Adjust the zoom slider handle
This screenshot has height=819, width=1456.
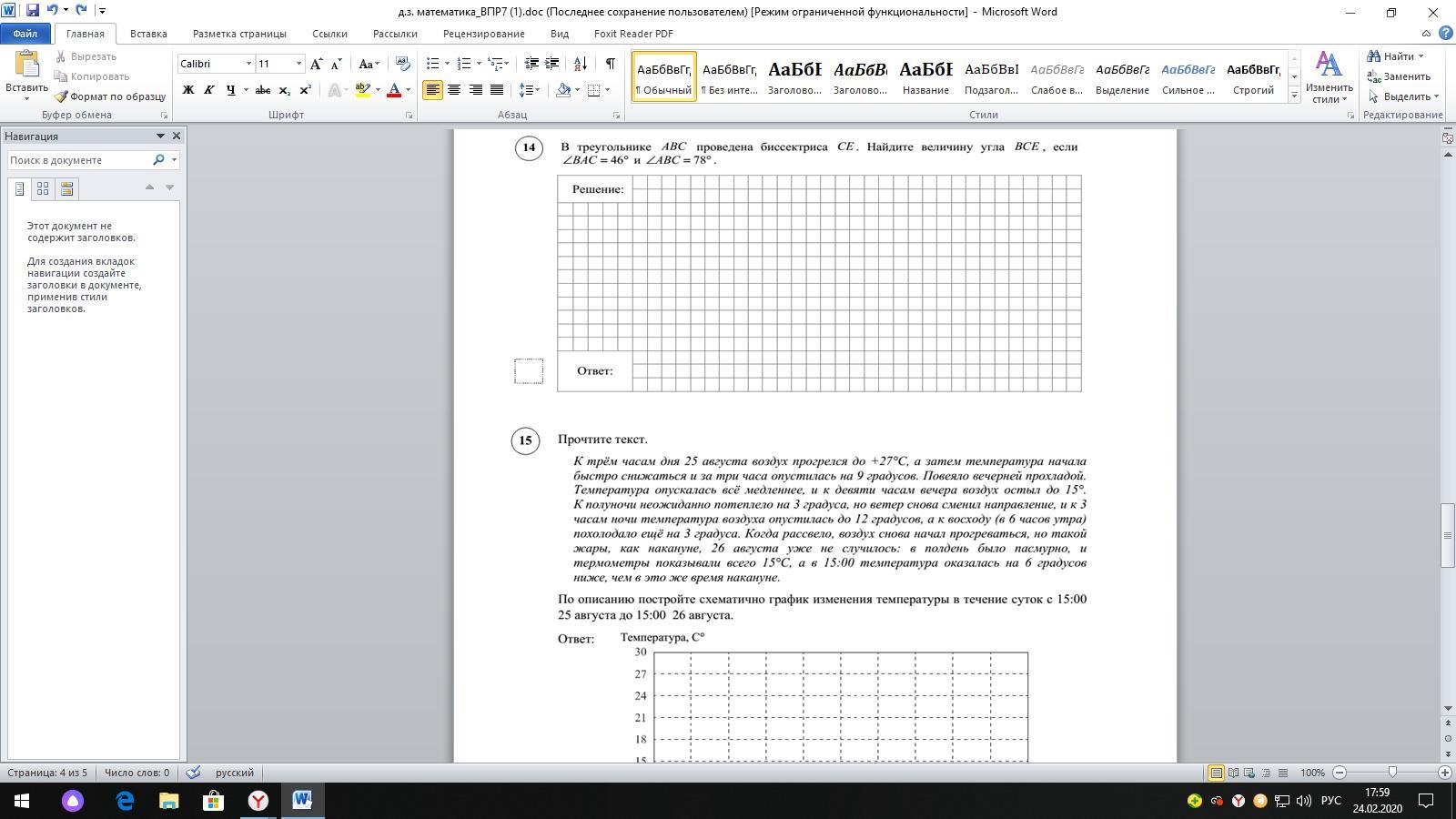point(1392,773)
